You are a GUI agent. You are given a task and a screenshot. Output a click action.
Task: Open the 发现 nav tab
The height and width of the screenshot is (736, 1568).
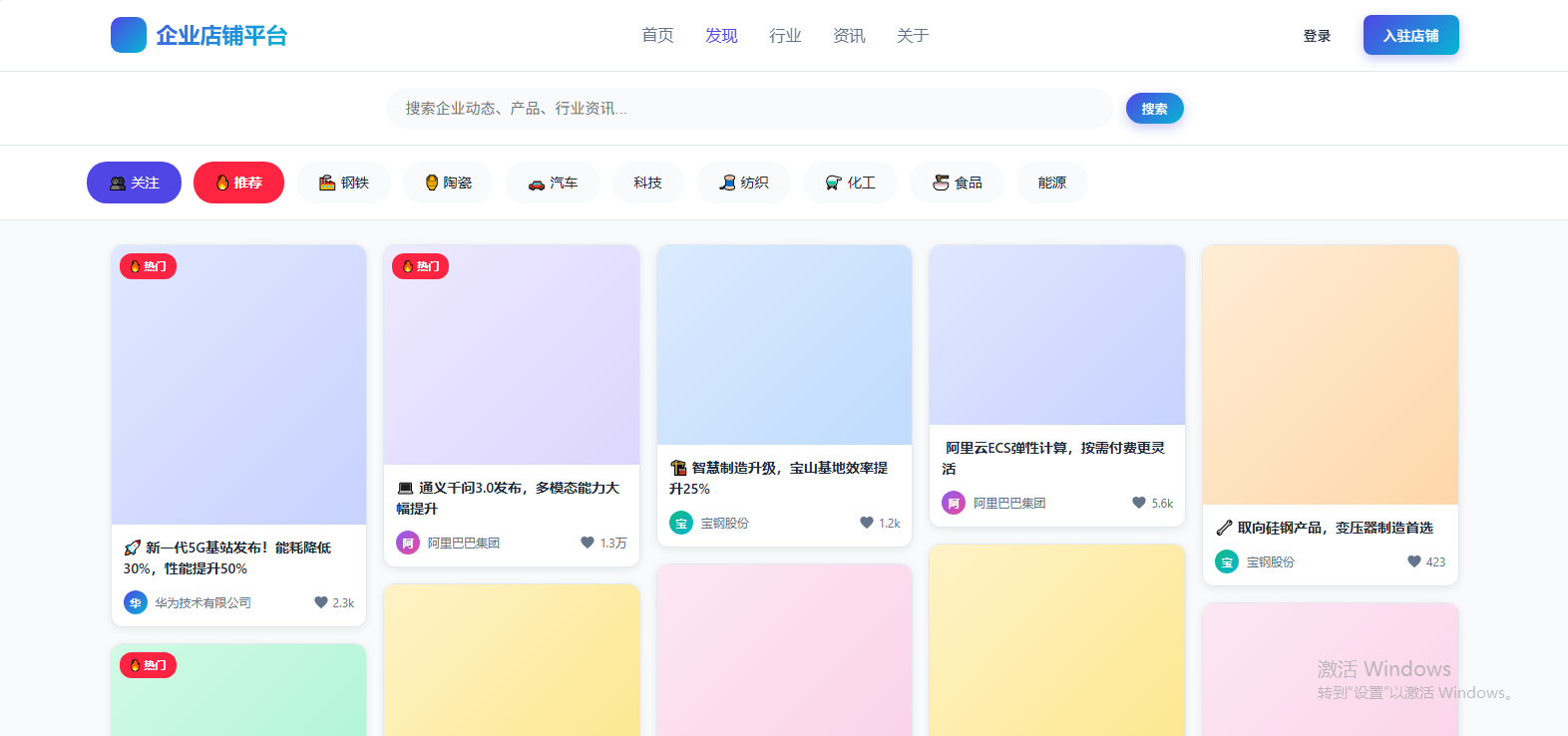721,36
